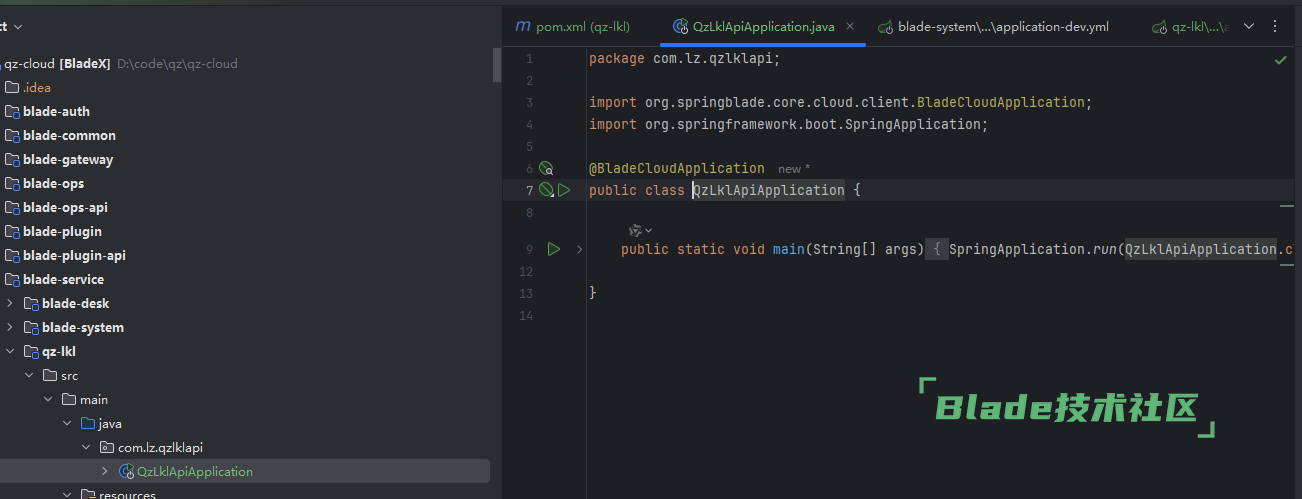Click line number 13 in the gutter

[527, 293]
